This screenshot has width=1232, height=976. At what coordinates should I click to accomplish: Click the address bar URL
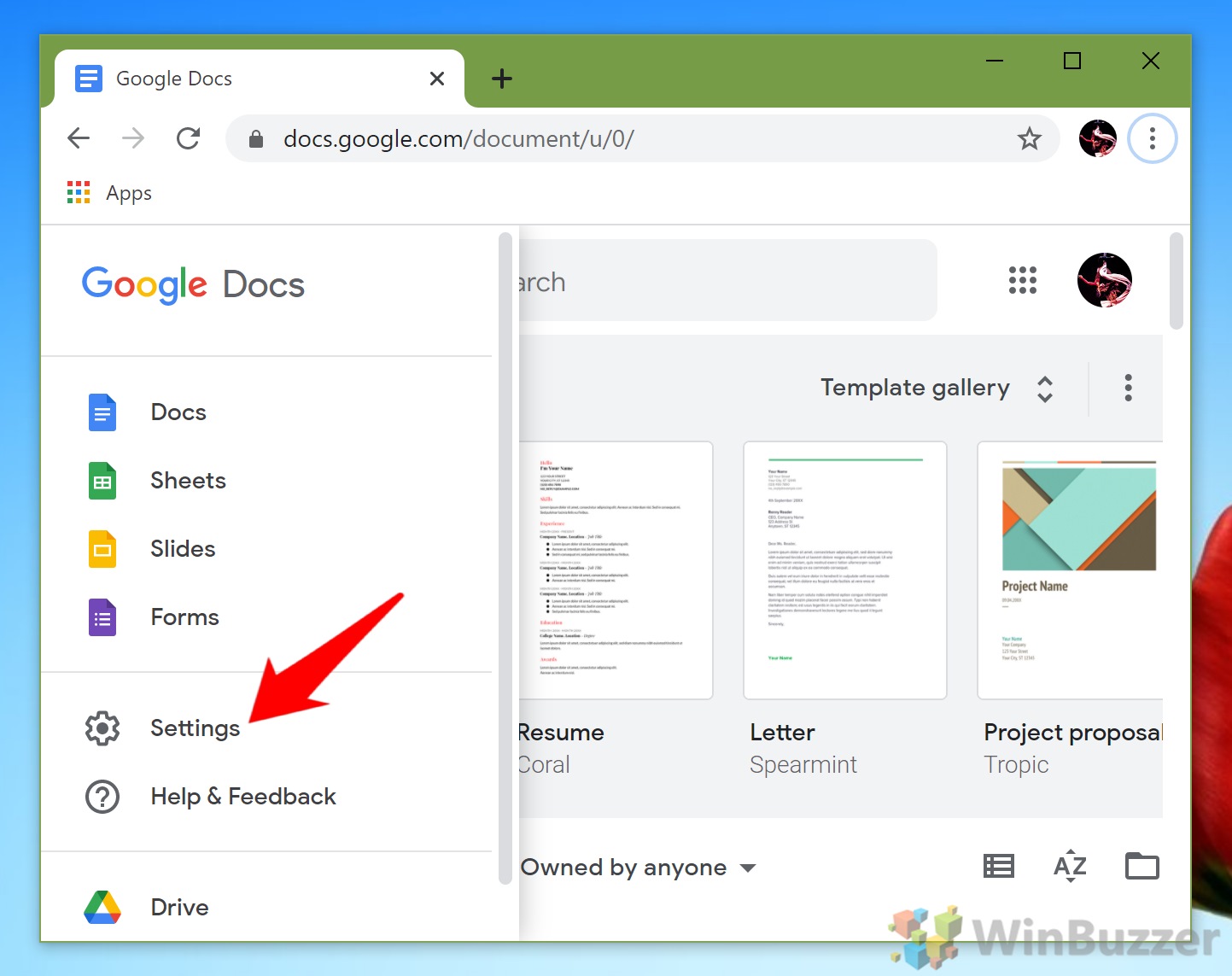(x=458, y=138)
